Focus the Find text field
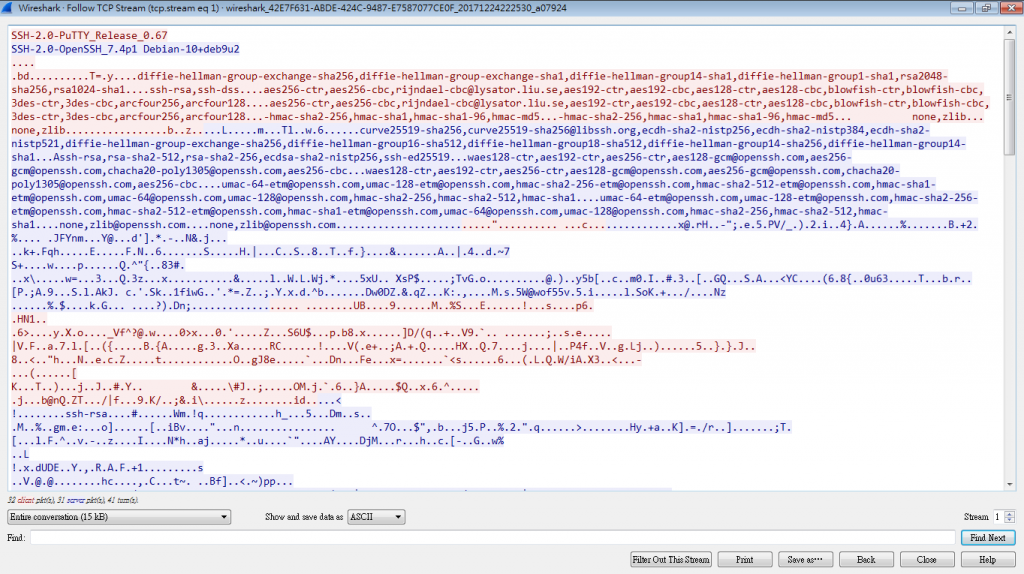Viewport: 1024px width, 574px height. [492, 537]
